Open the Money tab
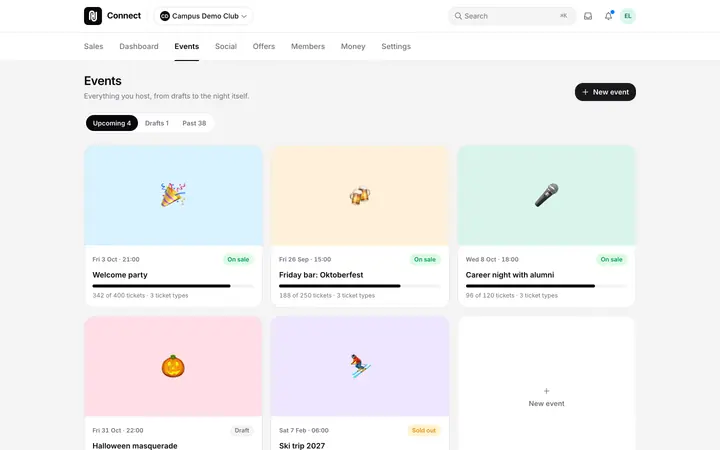The image size is (720, 450). 353,46
